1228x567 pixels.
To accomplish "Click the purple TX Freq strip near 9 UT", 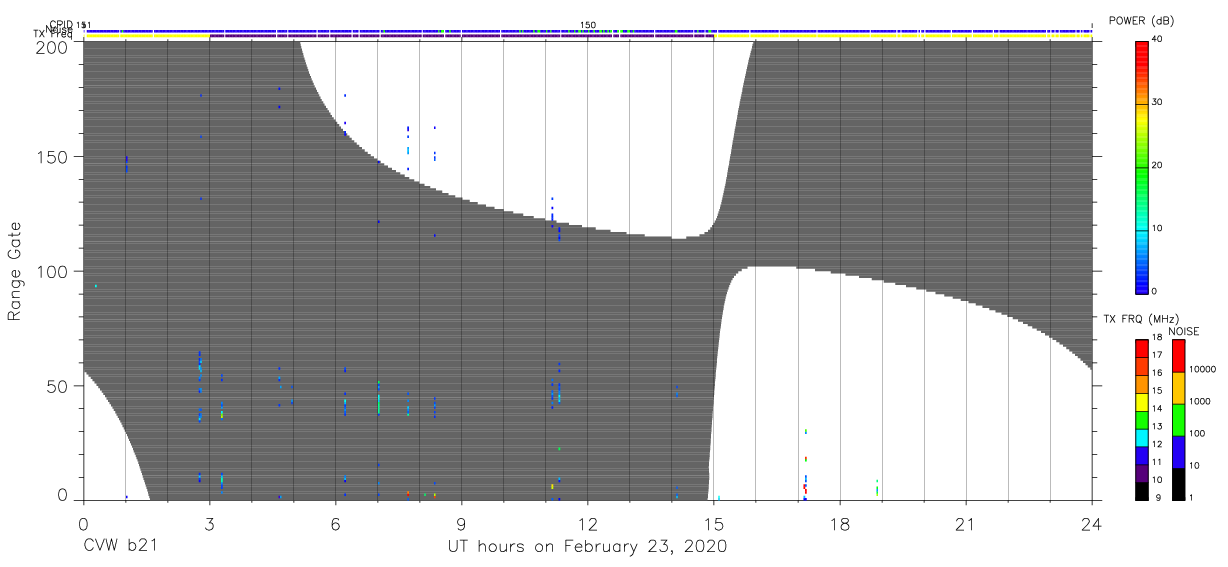I will pyautogui.click(x=461, y=37).
